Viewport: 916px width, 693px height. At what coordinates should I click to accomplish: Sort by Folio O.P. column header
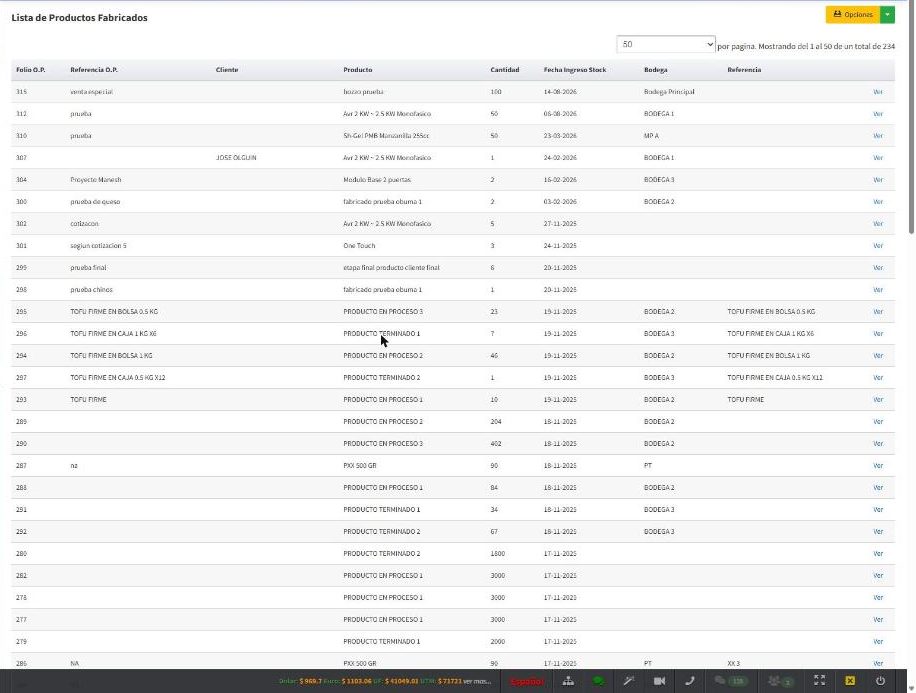point(30,70)
